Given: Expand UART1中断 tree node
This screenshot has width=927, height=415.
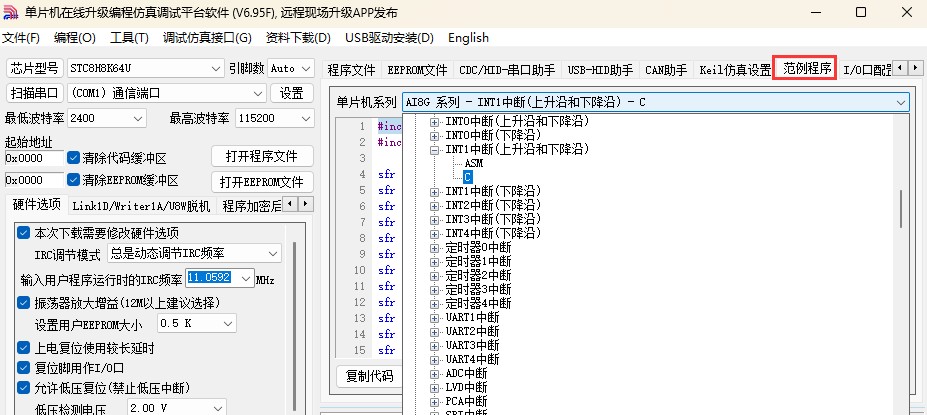Looking at the screenshot, I should pos(435,317).
